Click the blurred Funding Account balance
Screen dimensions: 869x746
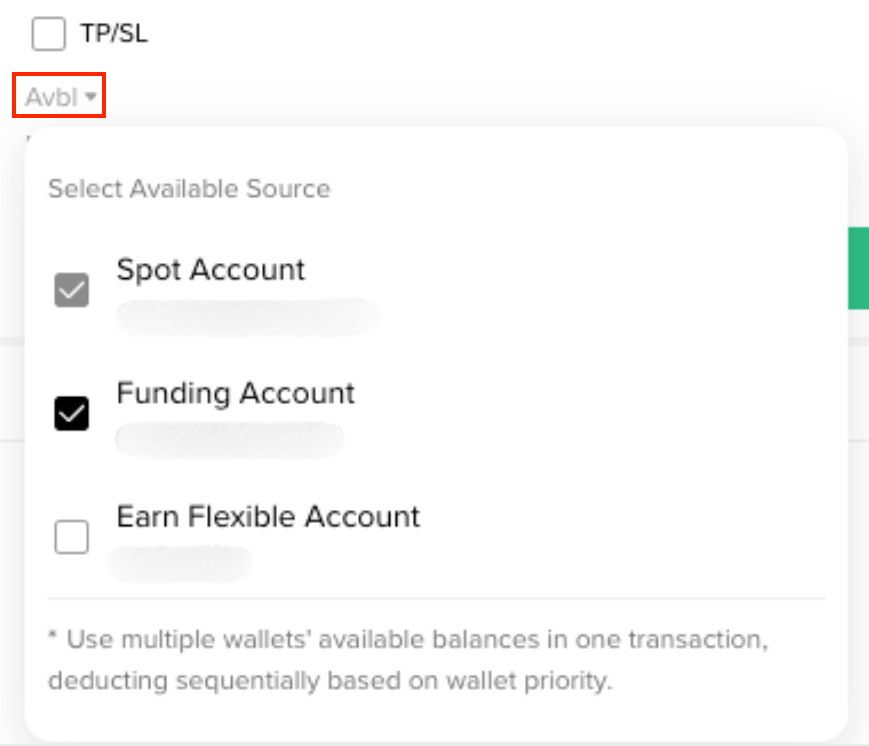229,440
